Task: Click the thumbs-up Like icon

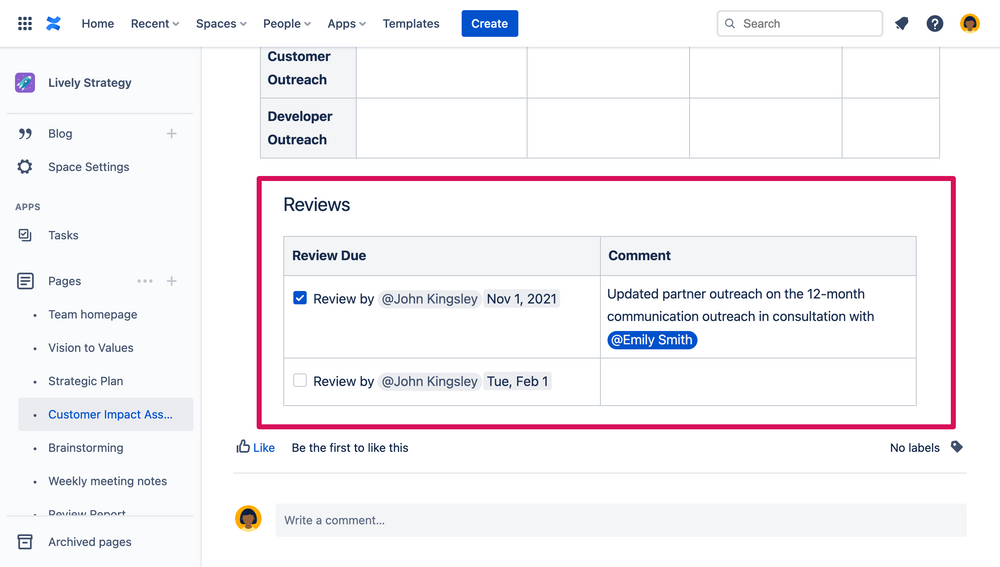Action: point(243,446)
